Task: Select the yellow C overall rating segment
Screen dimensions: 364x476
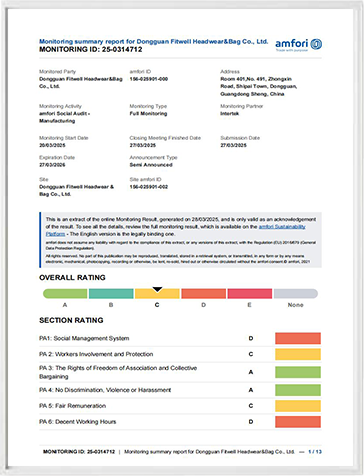Action: click(157, 294)
